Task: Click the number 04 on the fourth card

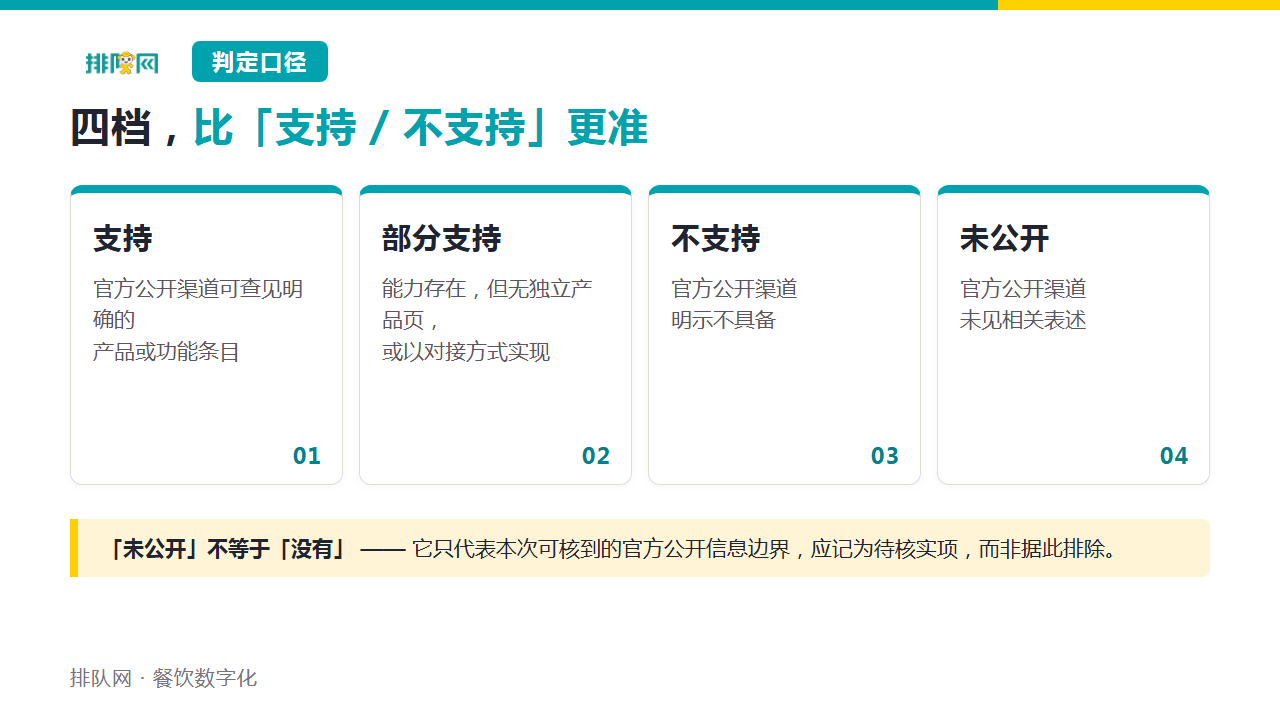Action: (x=1174, y=456)
